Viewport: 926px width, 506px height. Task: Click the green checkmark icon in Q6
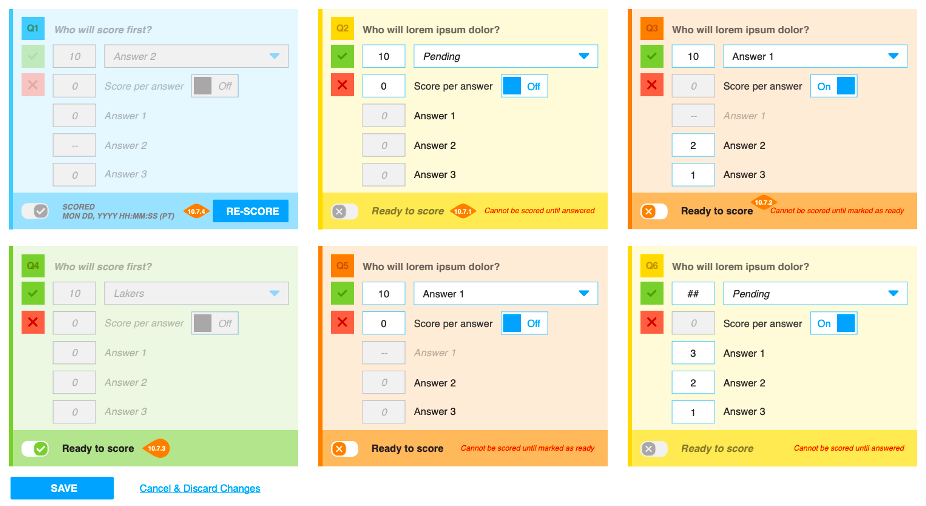(652, 294)
